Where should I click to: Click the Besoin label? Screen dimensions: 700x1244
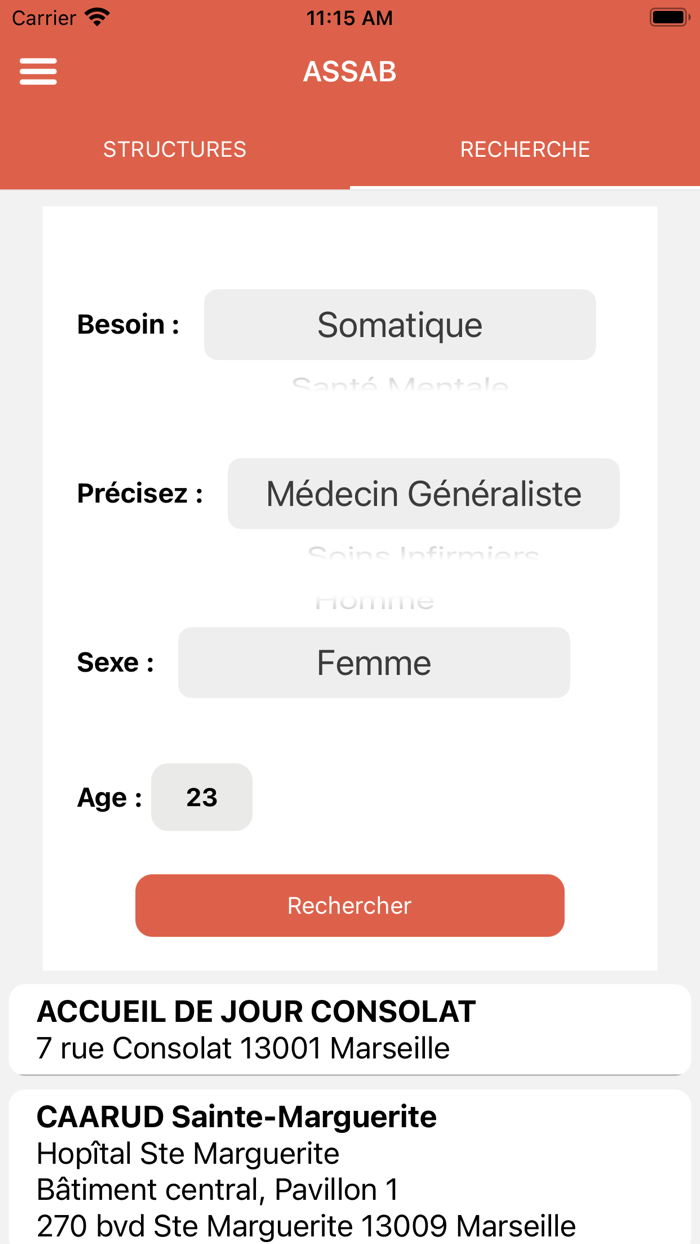coord(128,325)
